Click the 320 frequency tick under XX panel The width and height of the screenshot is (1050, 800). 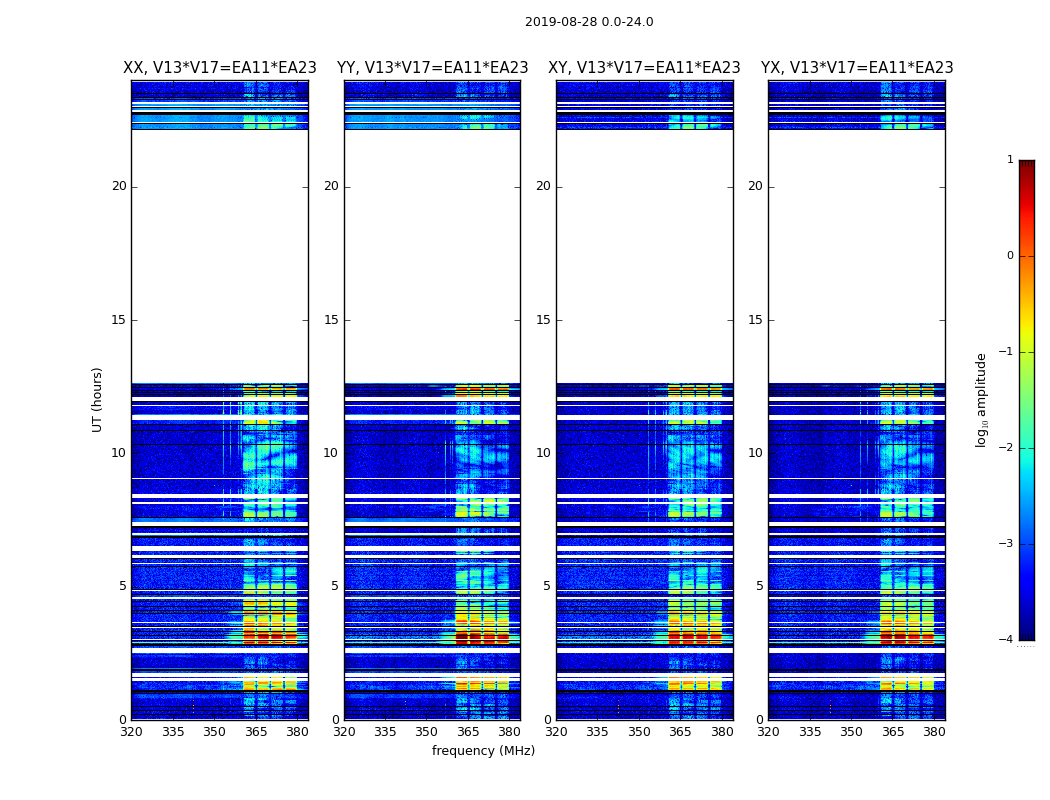pos(131,732)
